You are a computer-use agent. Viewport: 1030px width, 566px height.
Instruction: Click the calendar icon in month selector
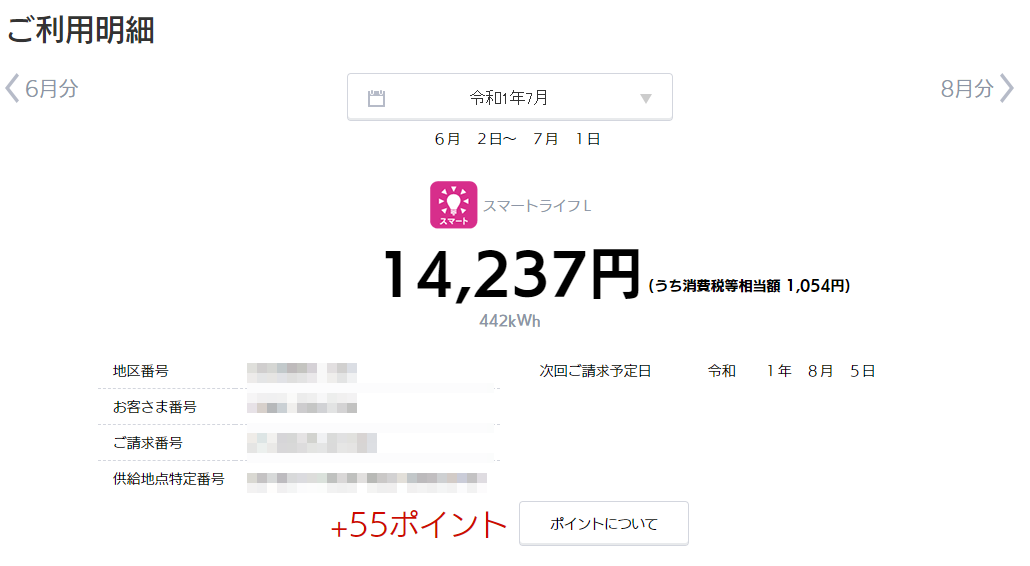[376, 98]
